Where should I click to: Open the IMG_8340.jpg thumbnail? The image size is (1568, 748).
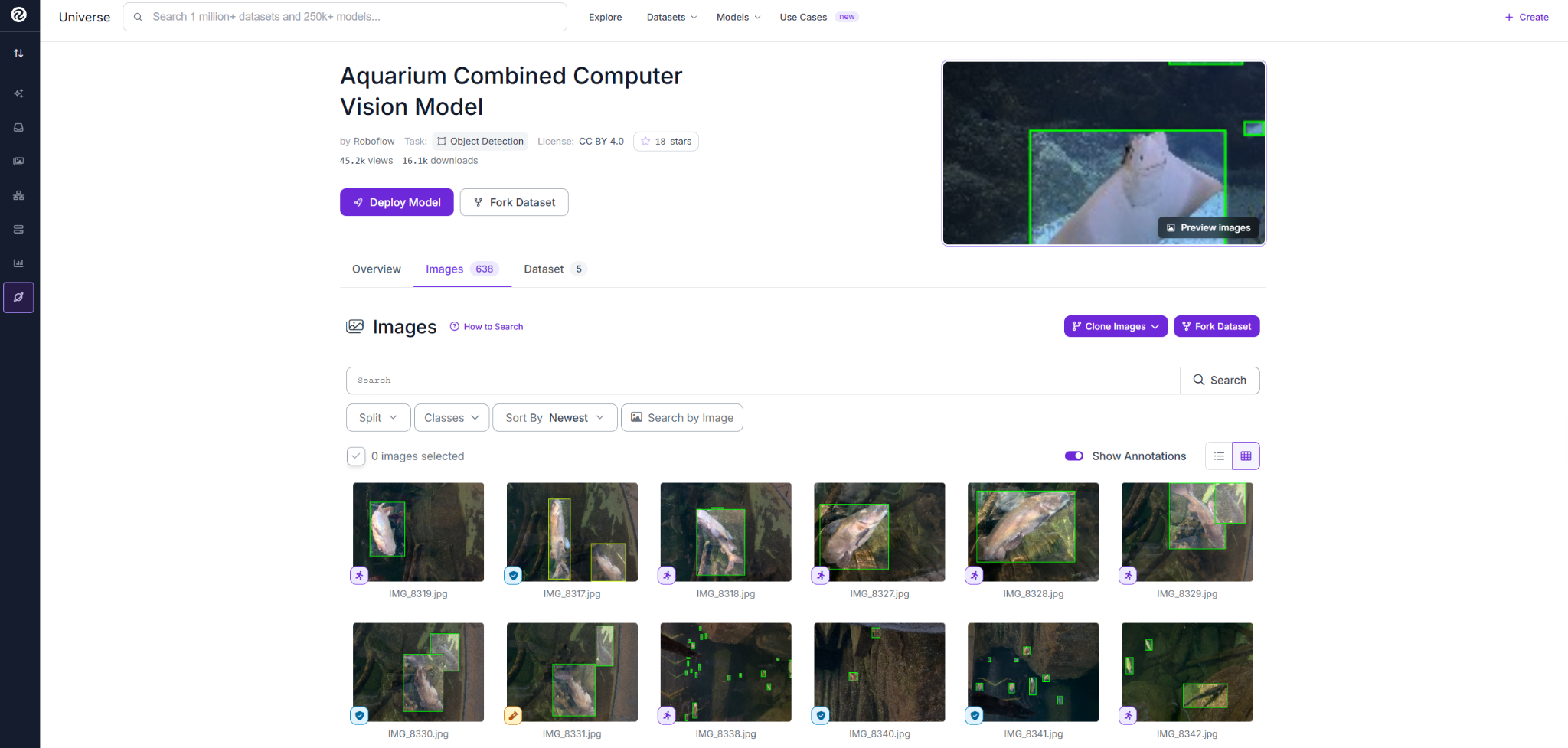pyautogui.click(x=880, y=672)
